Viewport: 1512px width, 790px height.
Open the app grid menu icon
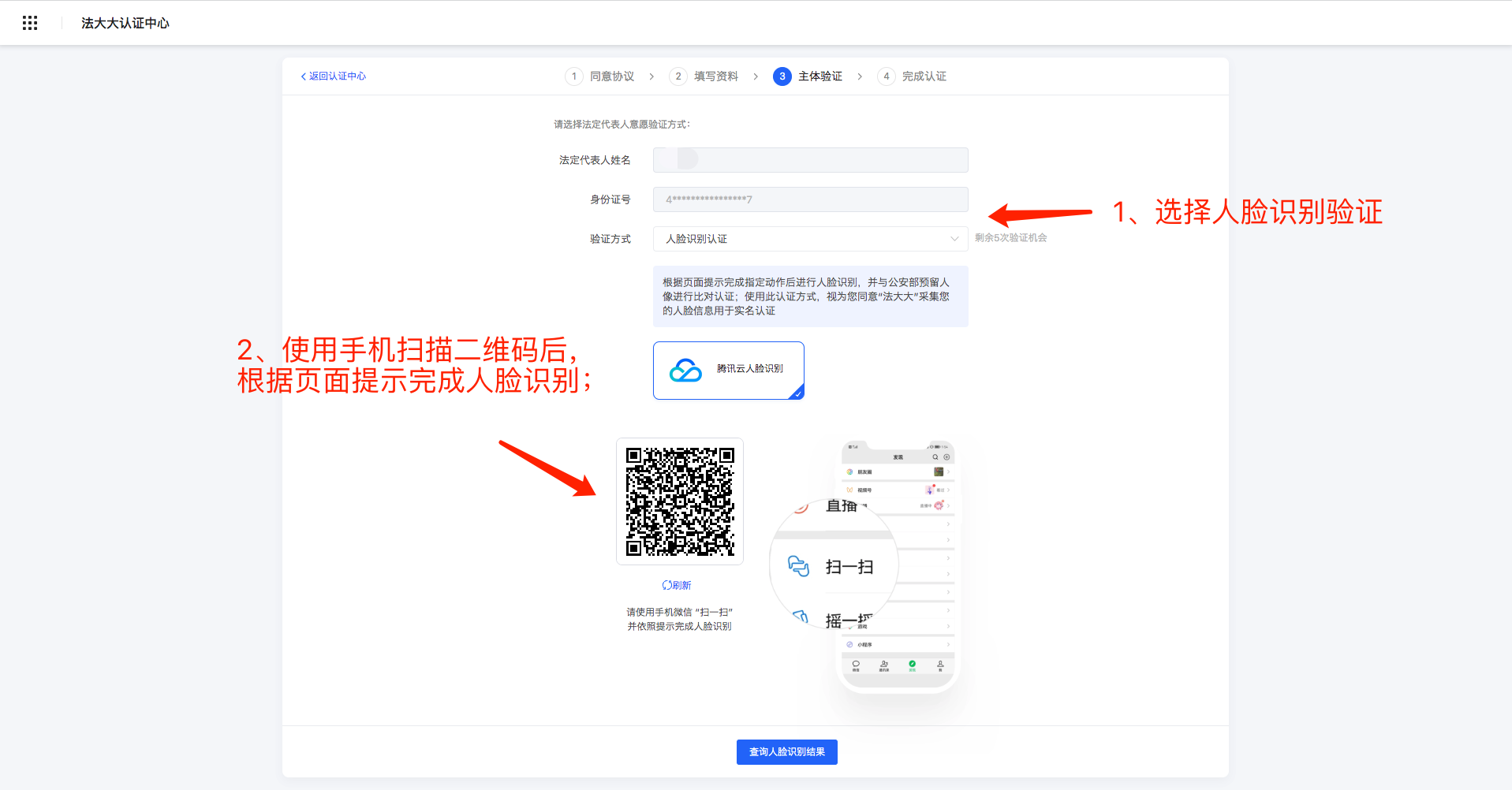(30, 23)
